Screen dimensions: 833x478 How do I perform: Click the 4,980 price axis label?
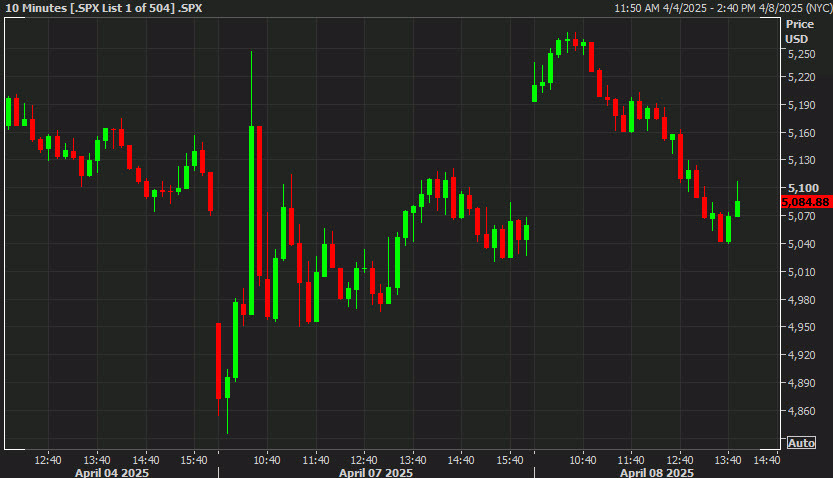pyautogui.click(x=802, y=300)
